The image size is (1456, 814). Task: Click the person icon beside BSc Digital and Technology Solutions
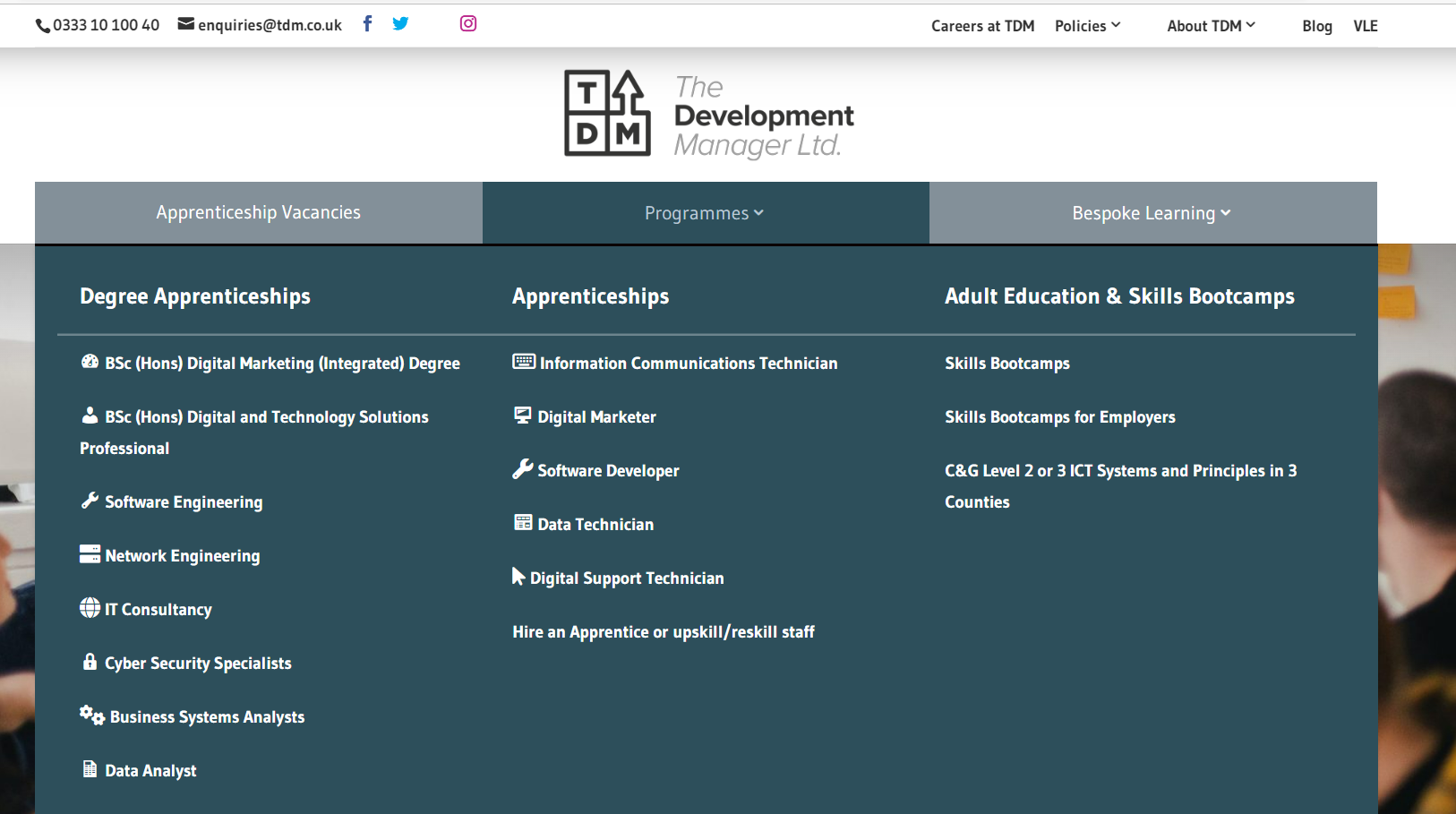tap(90, 416)
